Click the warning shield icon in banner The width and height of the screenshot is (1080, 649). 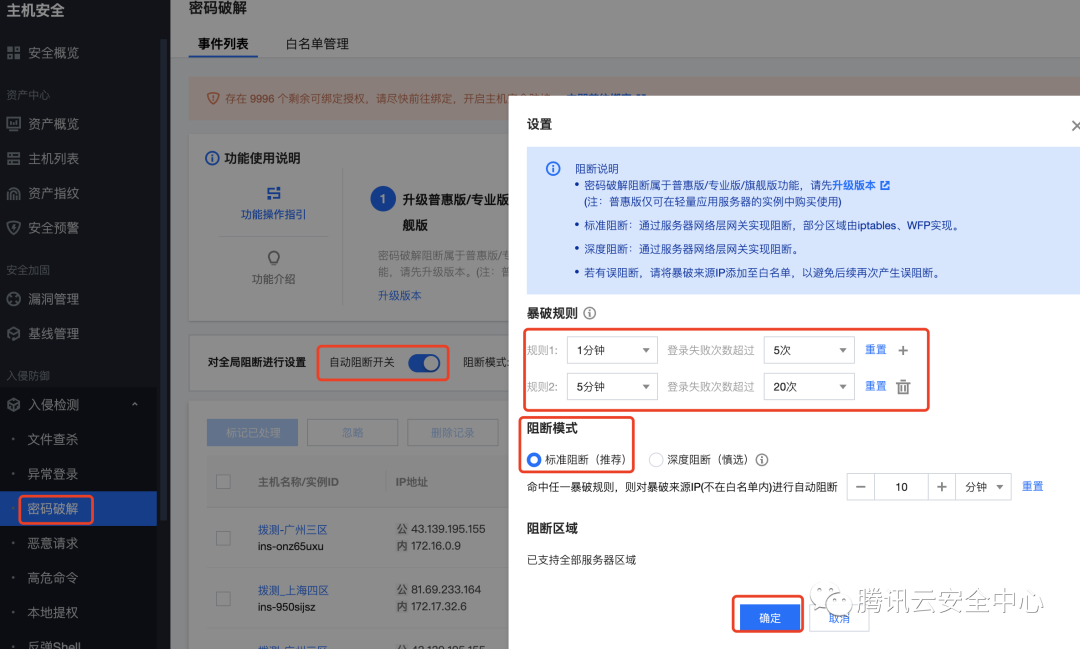214,99
